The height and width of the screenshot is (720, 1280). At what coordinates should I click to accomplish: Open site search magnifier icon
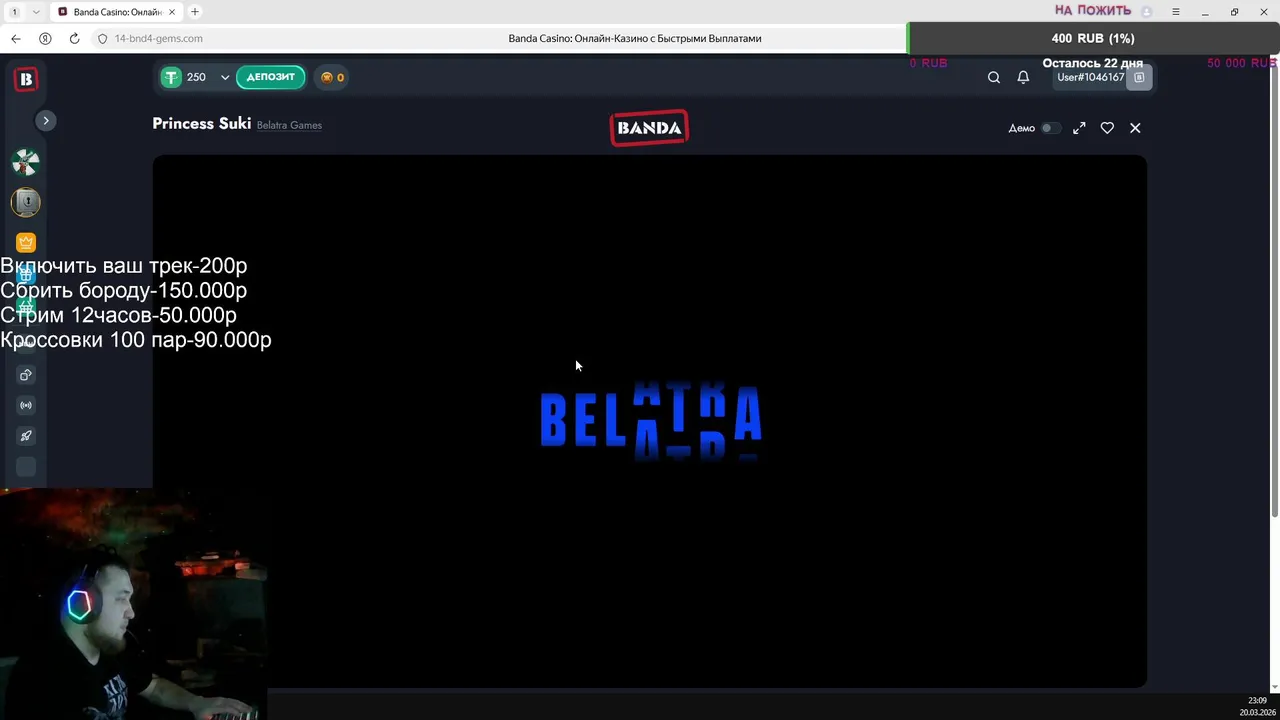(994, 77)
